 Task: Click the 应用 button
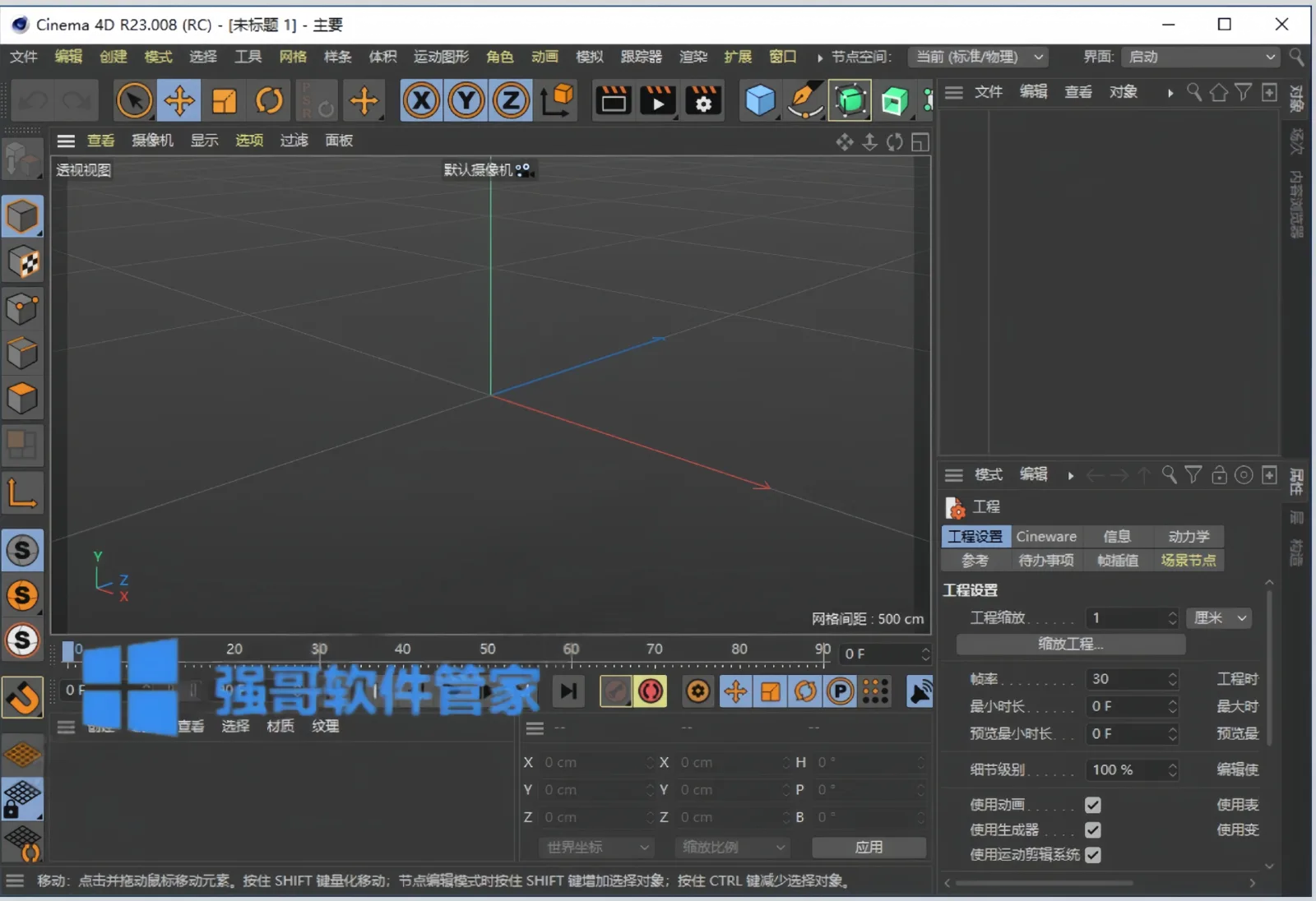[x=869, y=847]
